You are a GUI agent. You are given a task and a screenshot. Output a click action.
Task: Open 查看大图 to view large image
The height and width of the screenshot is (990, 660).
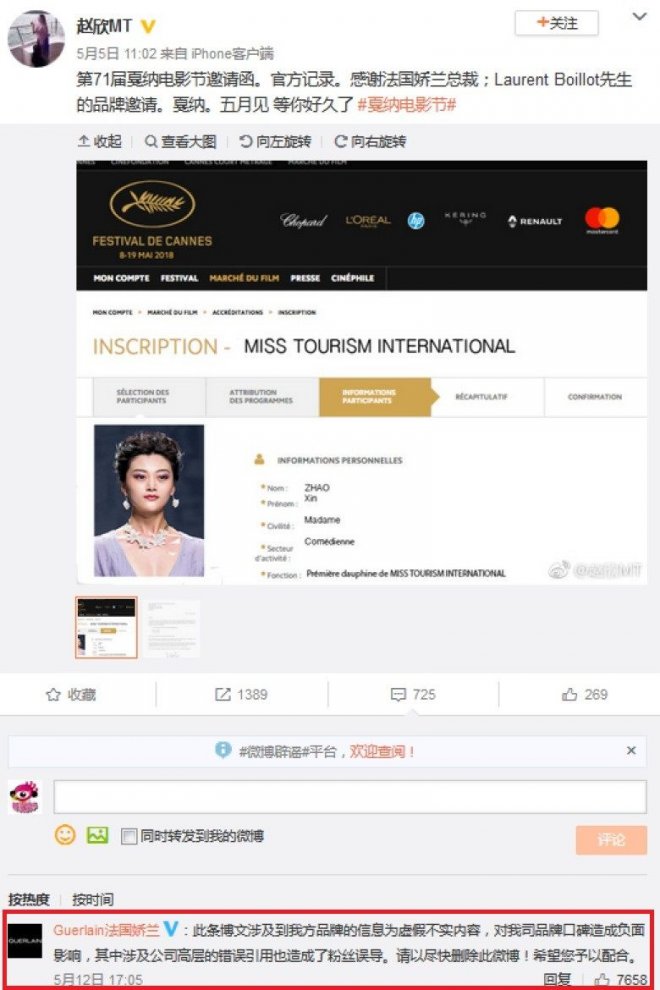[x=180, y=142]
